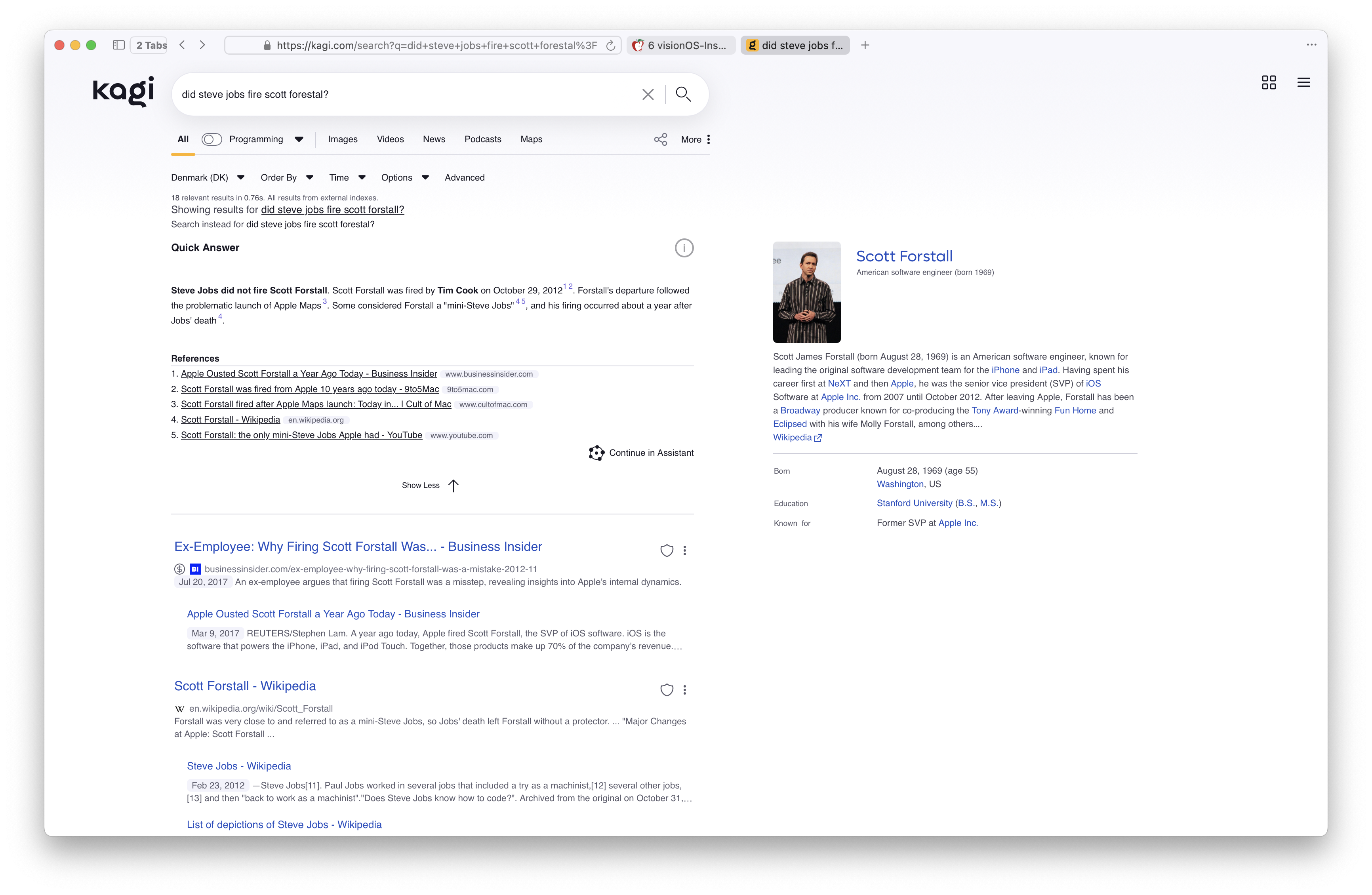Click the Scott Forstall portrait thumbnail
Screen dimensions: 1372x895
click(x=806, y=292)
